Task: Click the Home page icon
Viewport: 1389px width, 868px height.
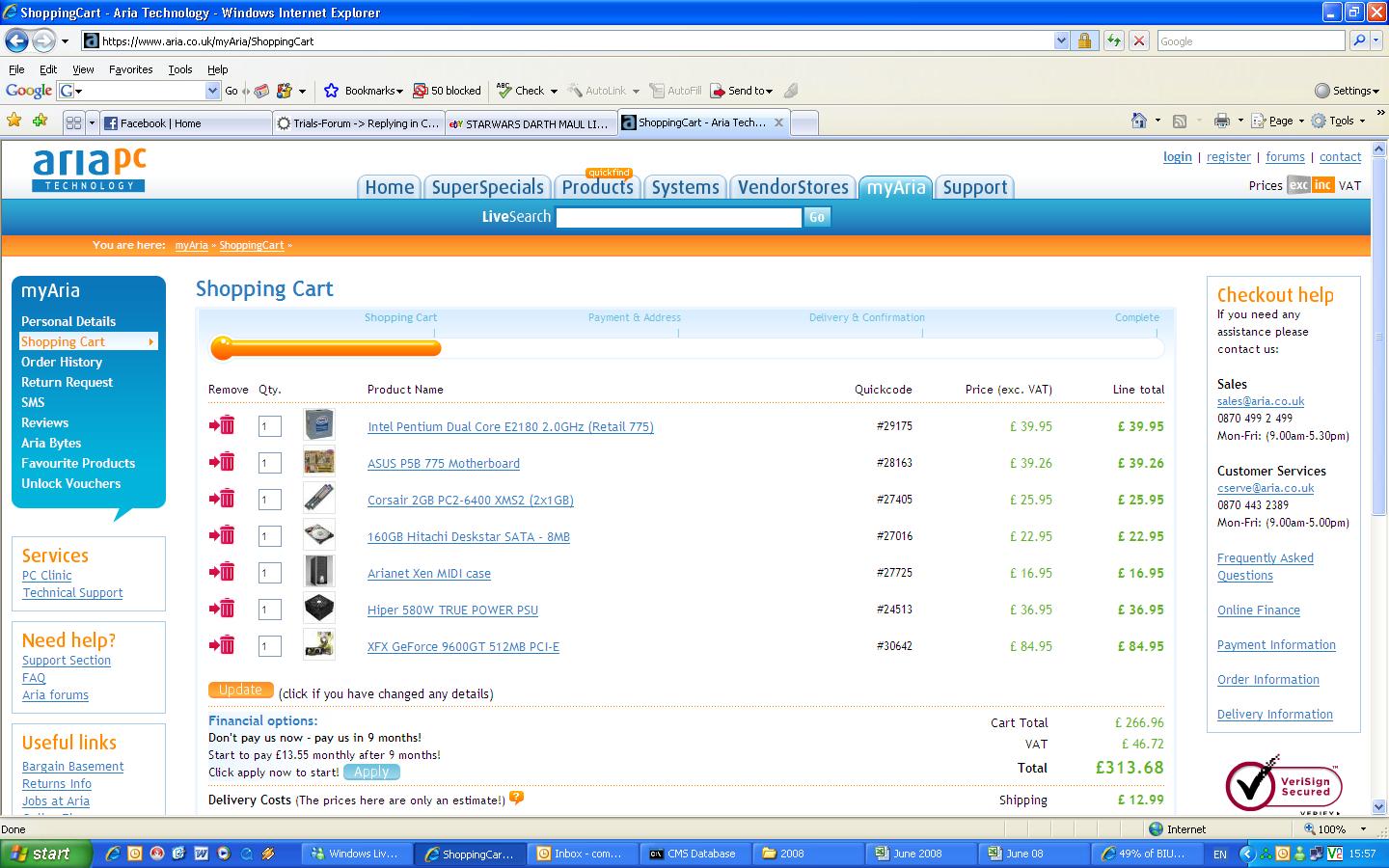Action: [1139, 121]
